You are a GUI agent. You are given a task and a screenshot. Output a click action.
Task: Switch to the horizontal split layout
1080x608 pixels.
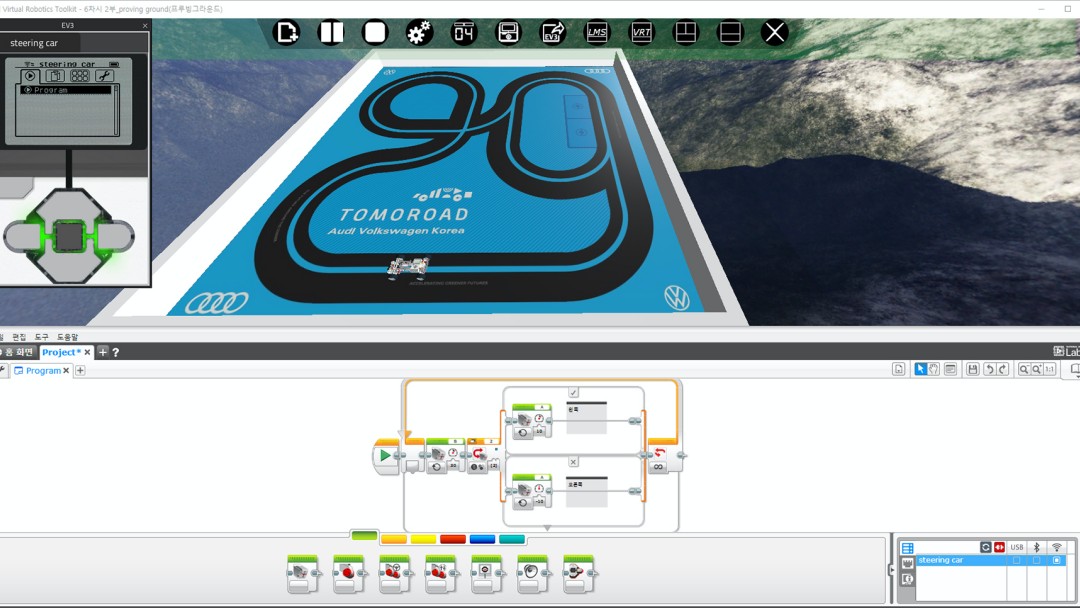730,32
